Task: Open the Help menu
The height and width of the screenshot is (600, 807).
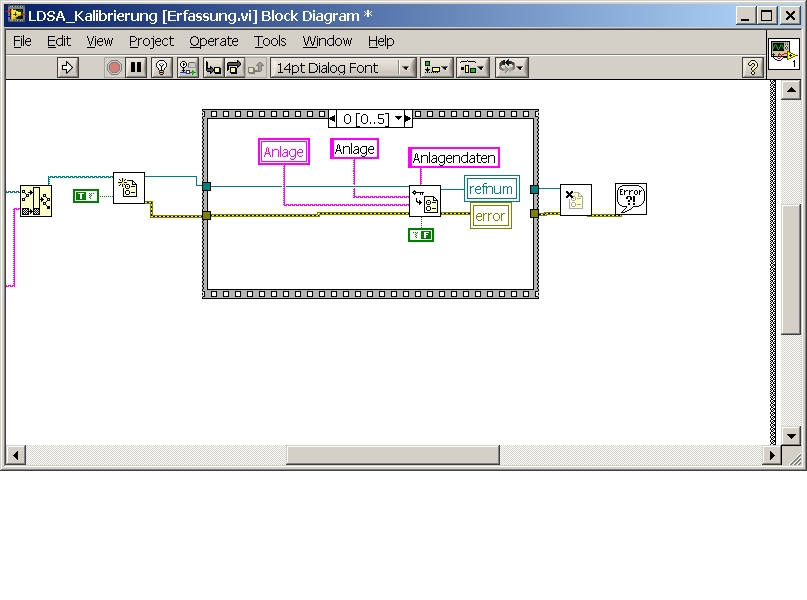Action: 381,41
